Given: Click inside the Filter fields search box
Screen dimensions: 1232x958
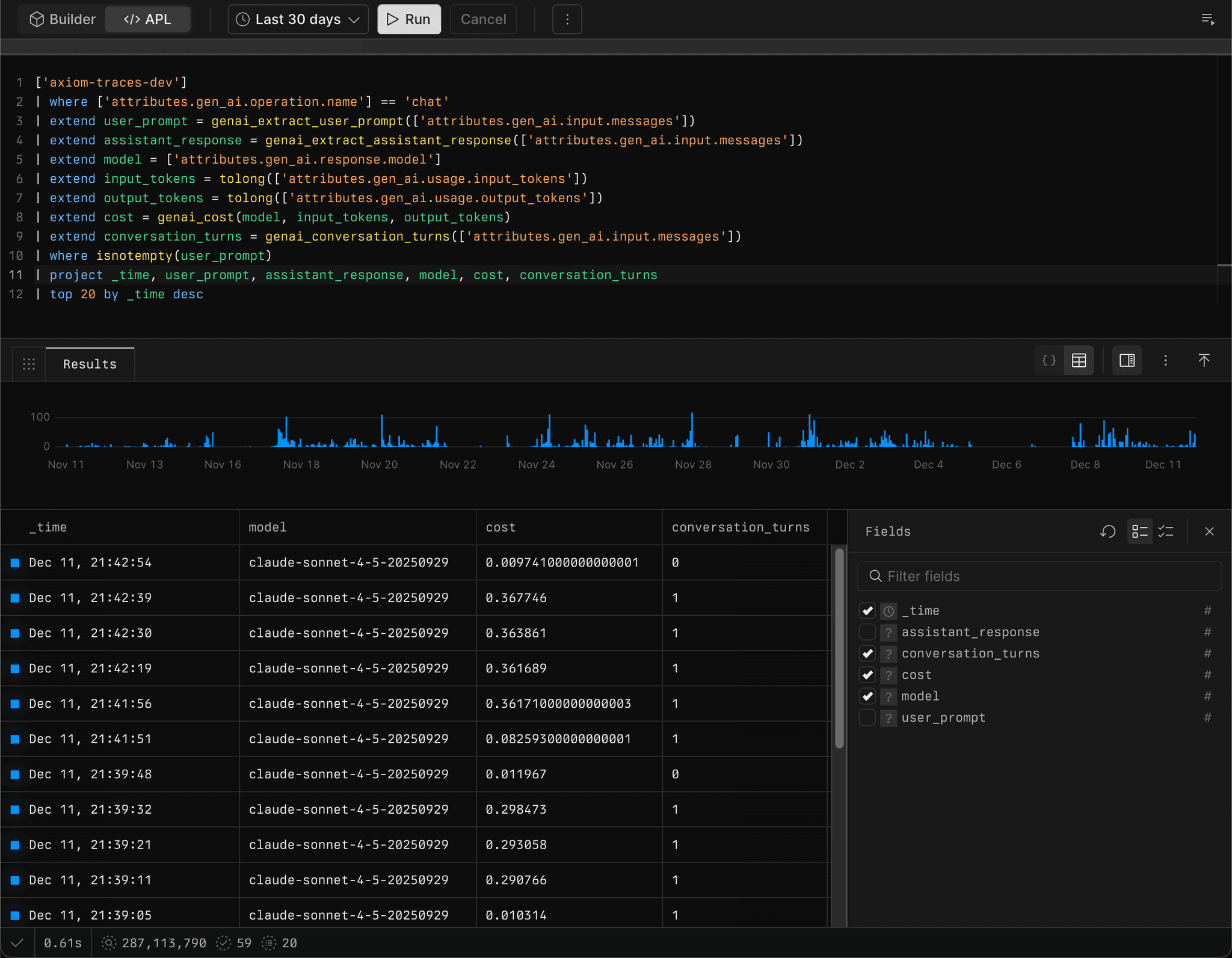Looking at the screenshot, I should [x=1039, y=576].
